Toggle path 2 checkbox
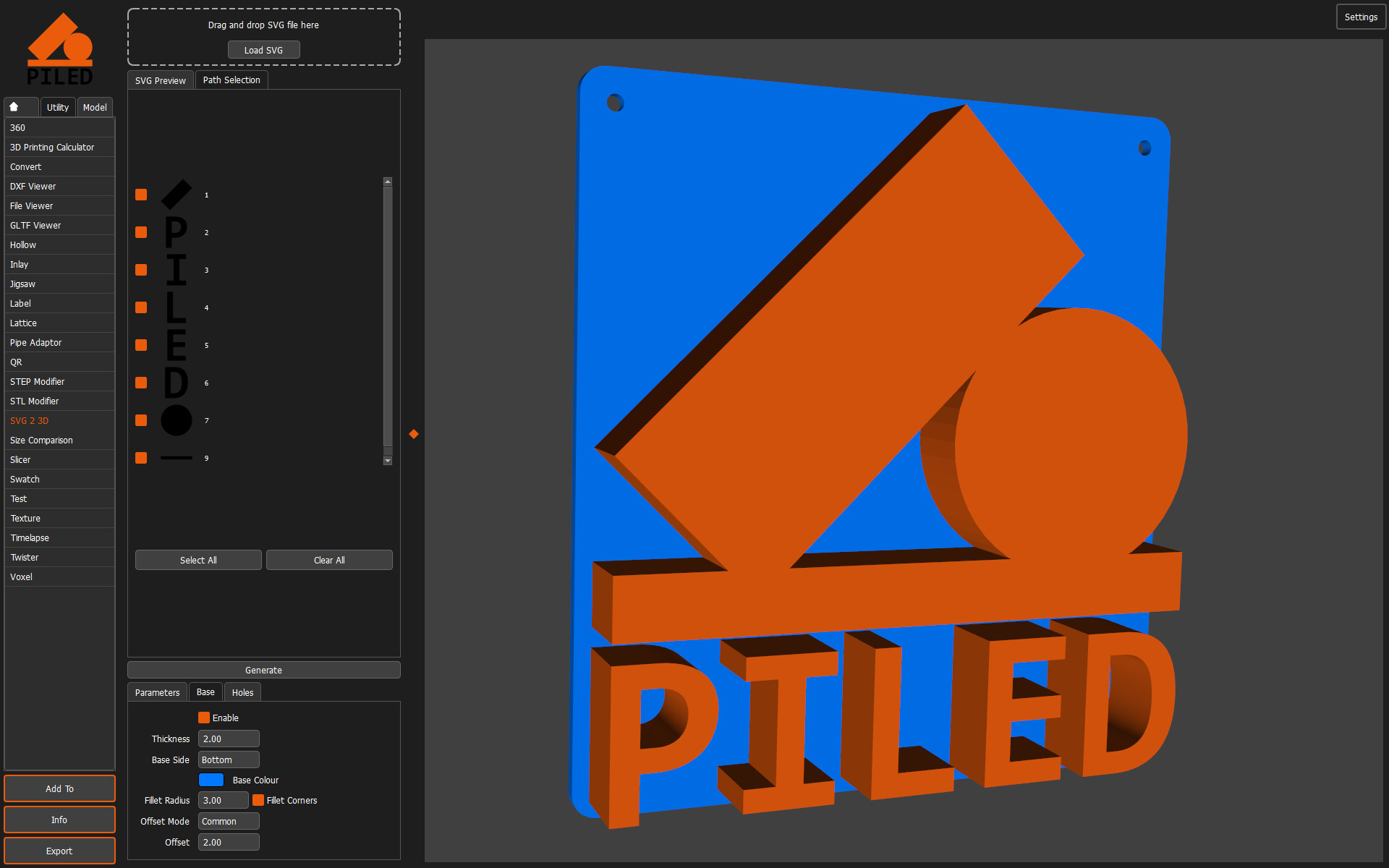 [141, 232]
